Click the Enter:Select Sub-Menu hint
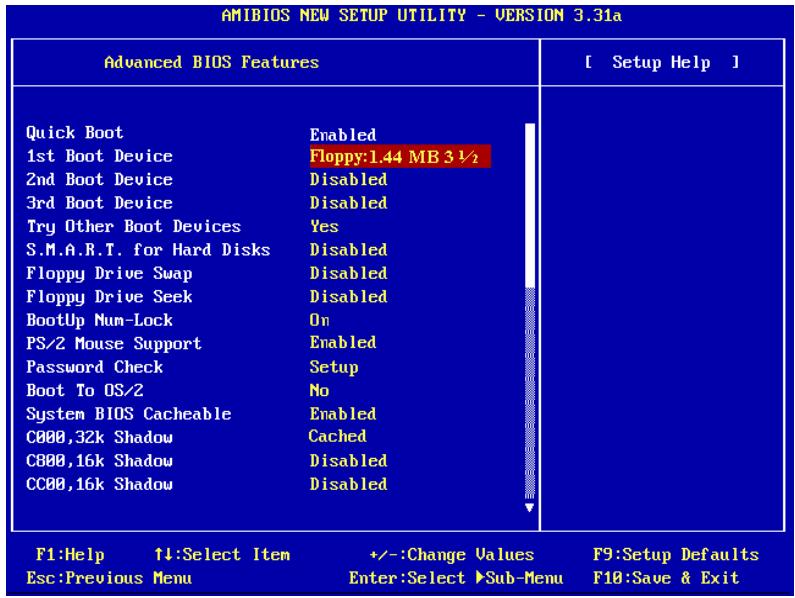Viewport: 795px width, 598px height. tap(456, 578)
